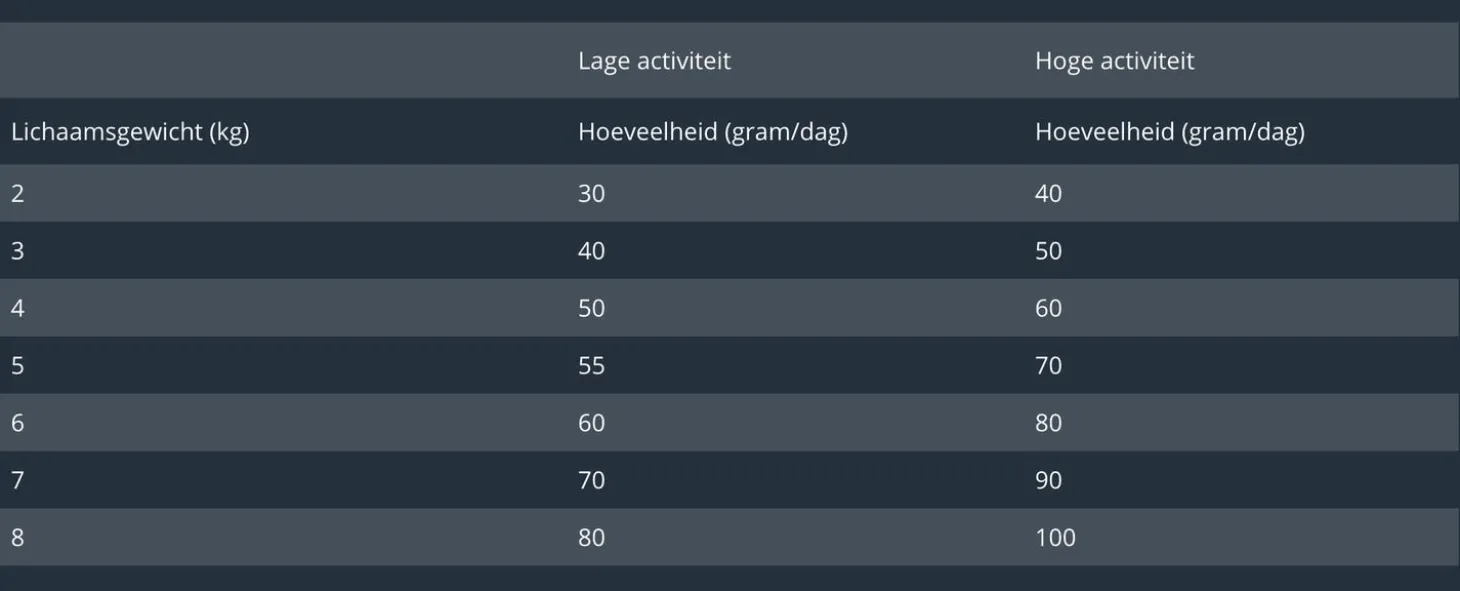The height and width of the screenshot is (591, 1460).
Task: Select the "Lichaamsgewicht (kg)" header cell
Action: pyautogui.click(x=130, y=132)
